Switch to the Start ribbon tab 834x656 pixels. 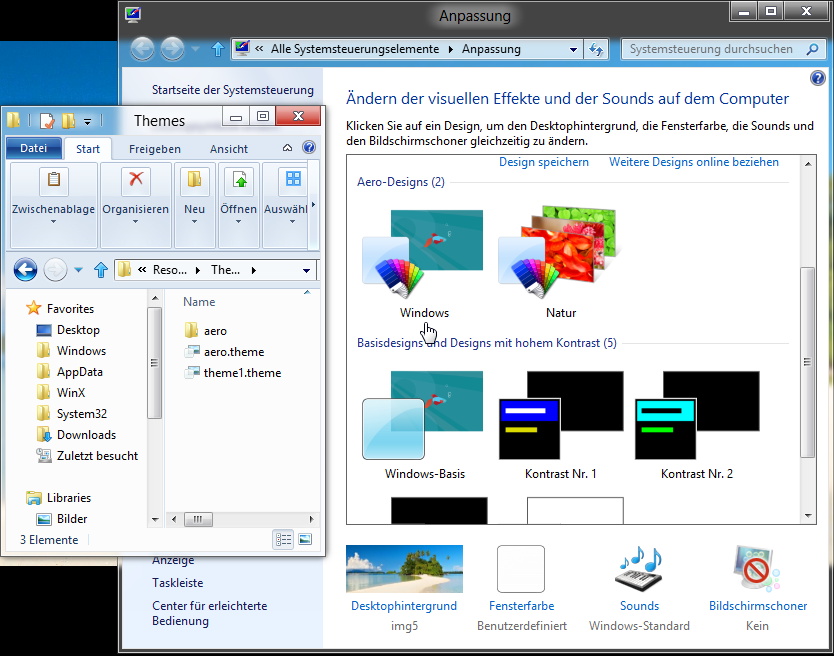click(88, 149)
